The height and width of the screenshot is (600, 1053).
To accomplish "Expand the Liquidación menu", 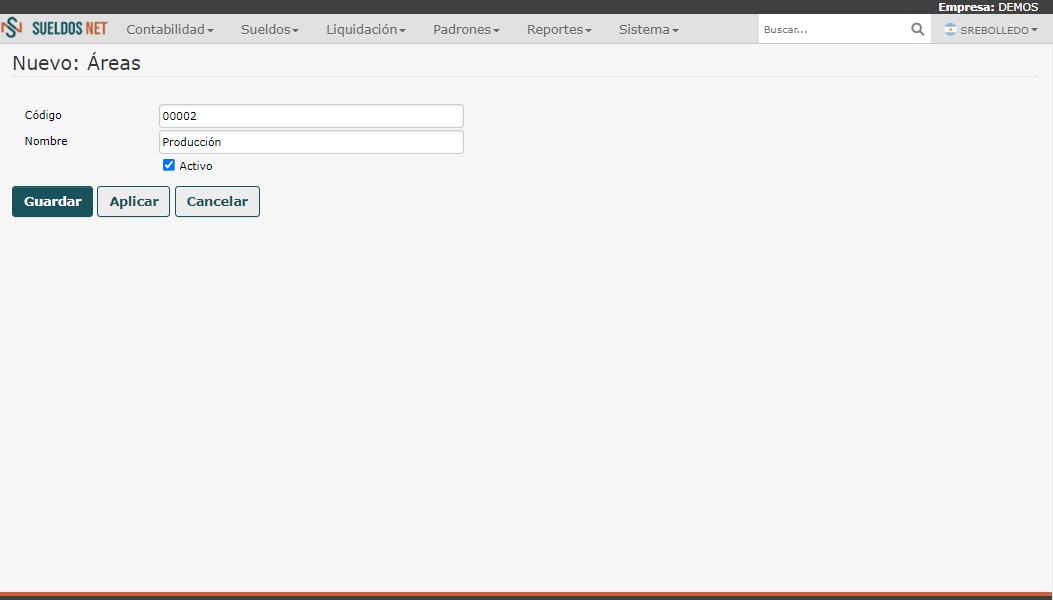I will point(366,30).
